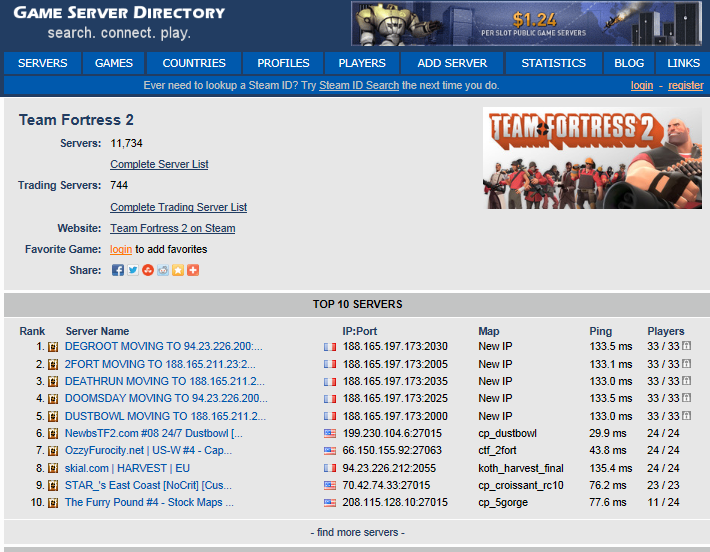Viewport: 710px width, 552px height.
Task: Open the LINKS tab
Action: (x=683, y=63)
